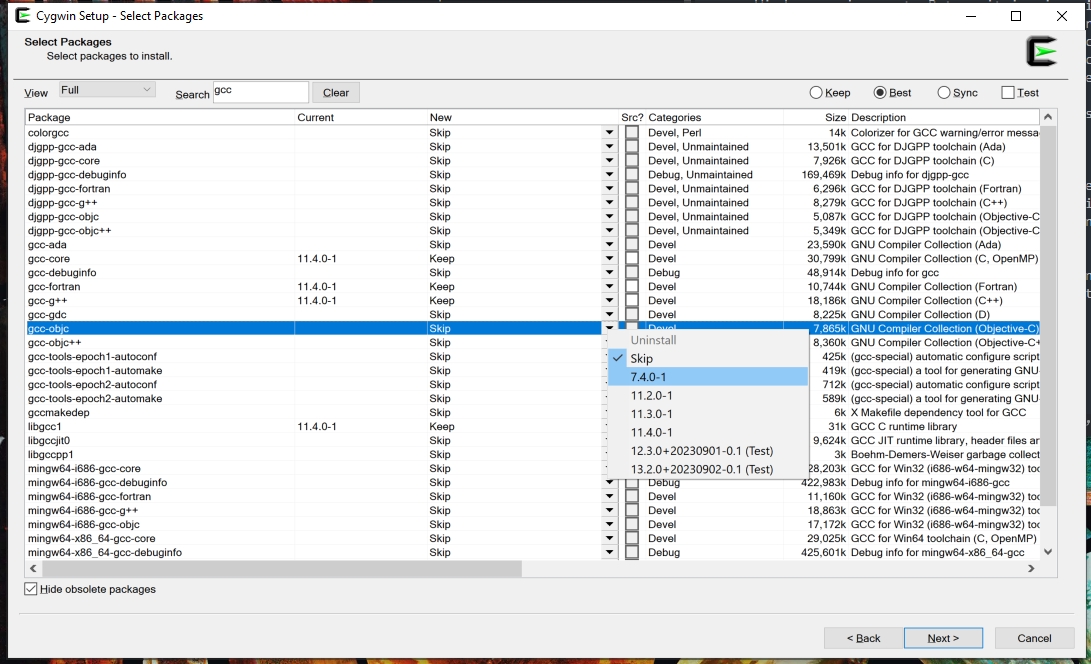This screenshot has height=664, width=1091.
Task: Choose version 7.4.0-1 from the menu
Action: (708, 377)
